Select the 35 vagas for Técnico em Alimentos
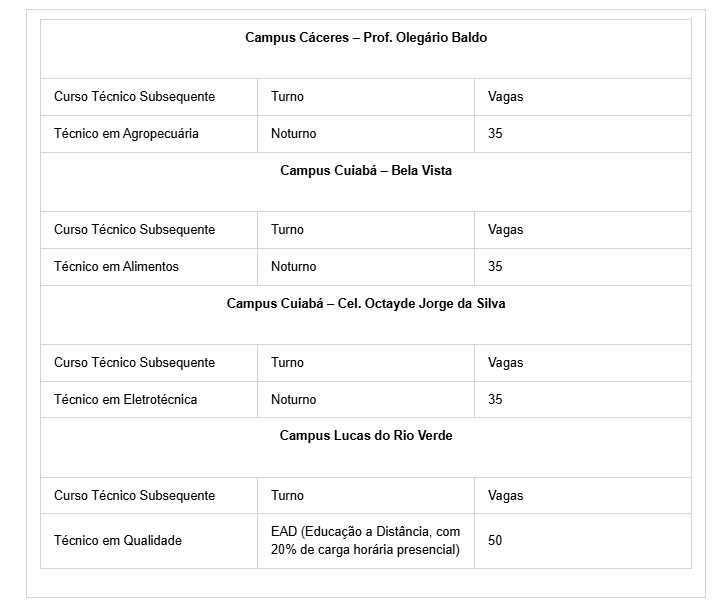 [x=495, y=267]
